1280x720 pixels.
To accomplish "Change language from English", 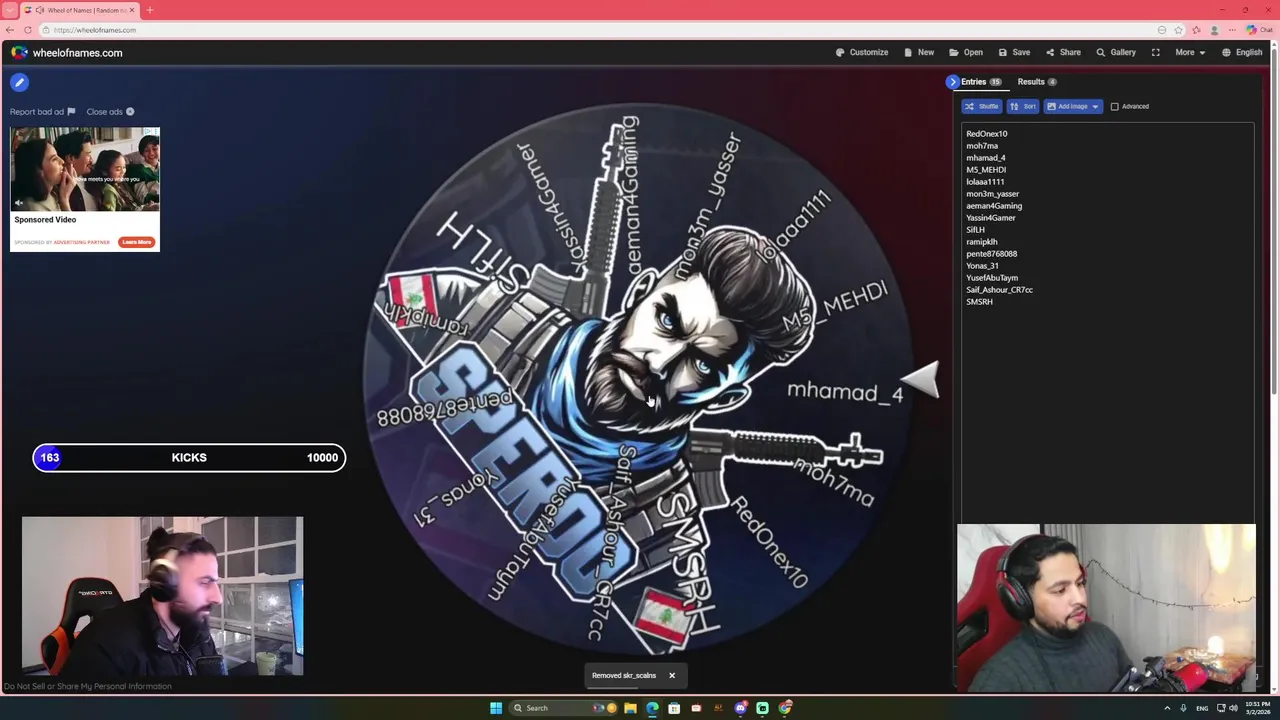I will pyautogui.click(x=1242, y=52).
